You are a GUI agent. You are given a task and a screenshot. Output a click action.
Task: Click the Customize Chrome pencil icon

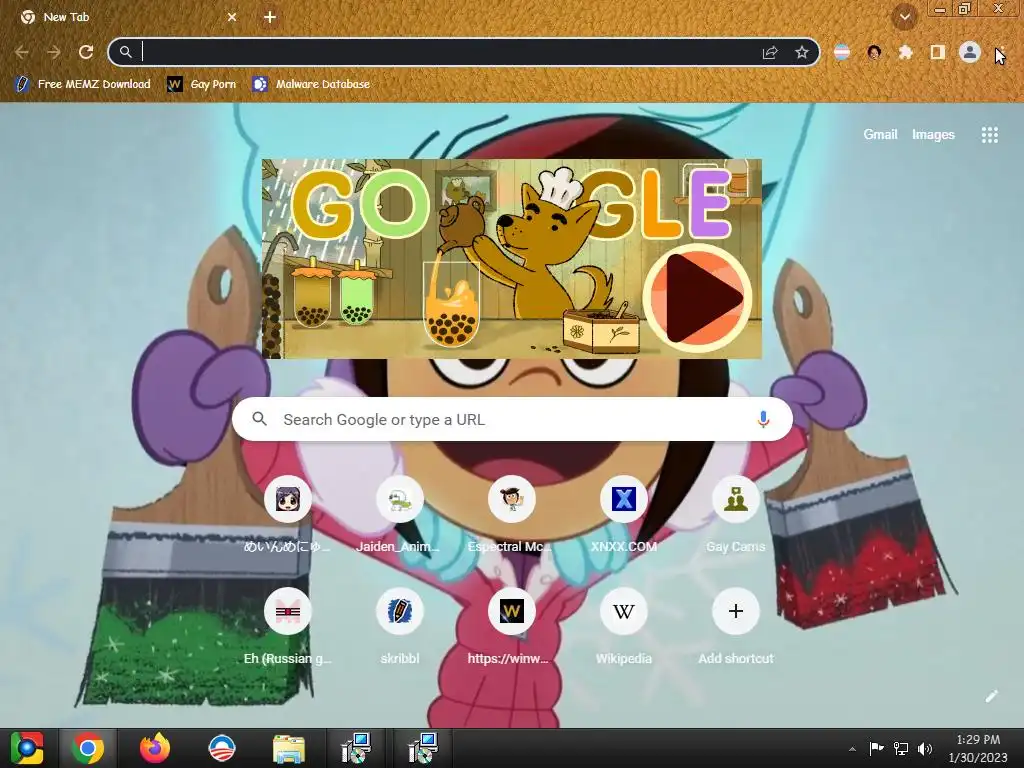[991, 696]
